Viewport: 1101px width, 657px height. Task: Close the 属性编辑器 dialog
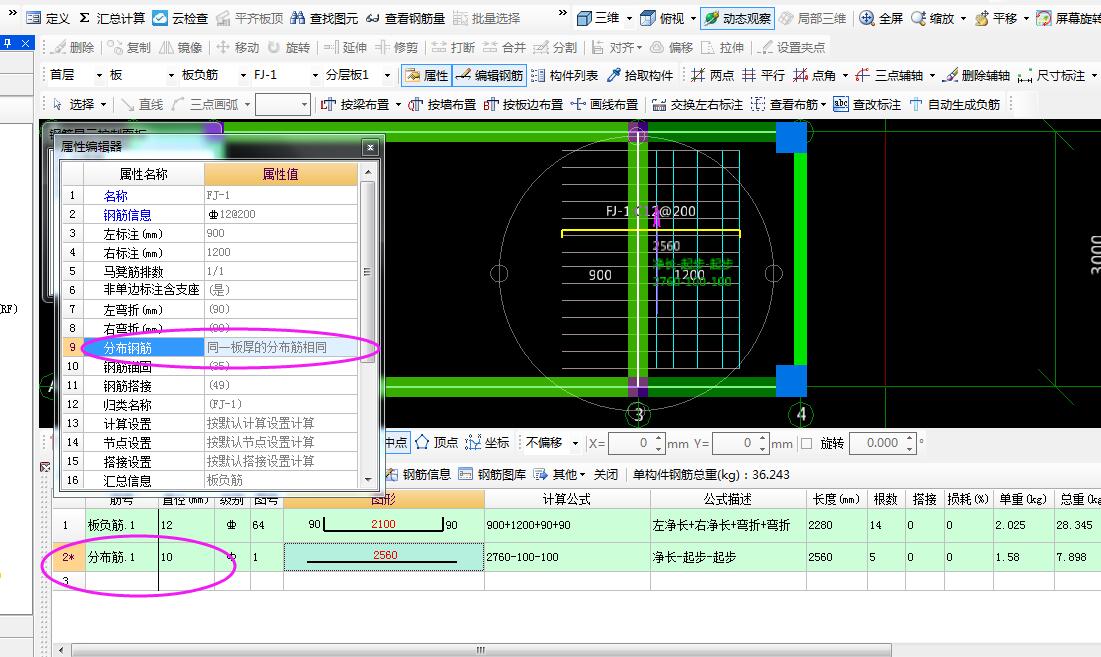[370, 147]
